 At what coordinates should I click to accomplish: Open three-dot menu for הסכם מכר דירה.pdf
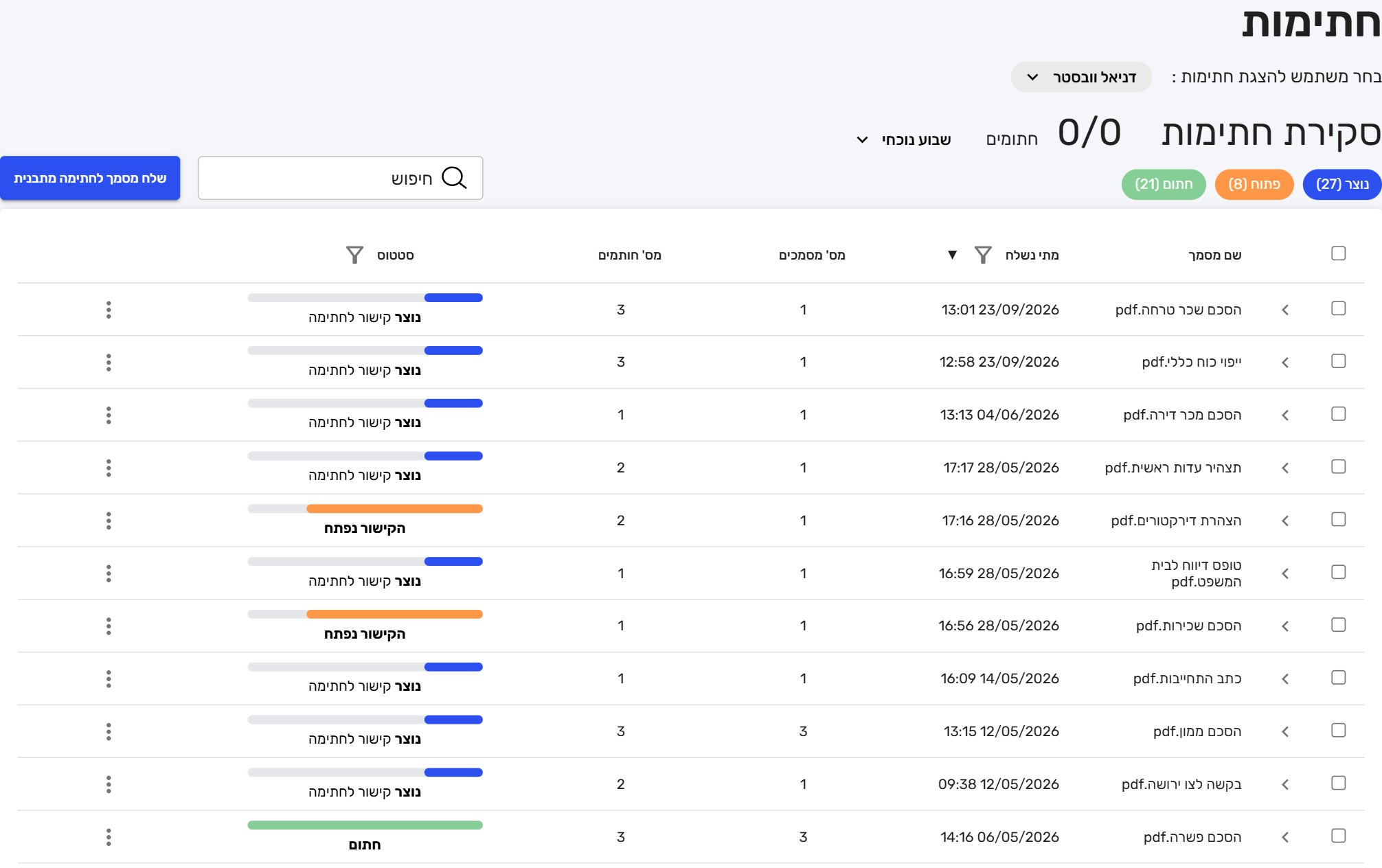109,415
